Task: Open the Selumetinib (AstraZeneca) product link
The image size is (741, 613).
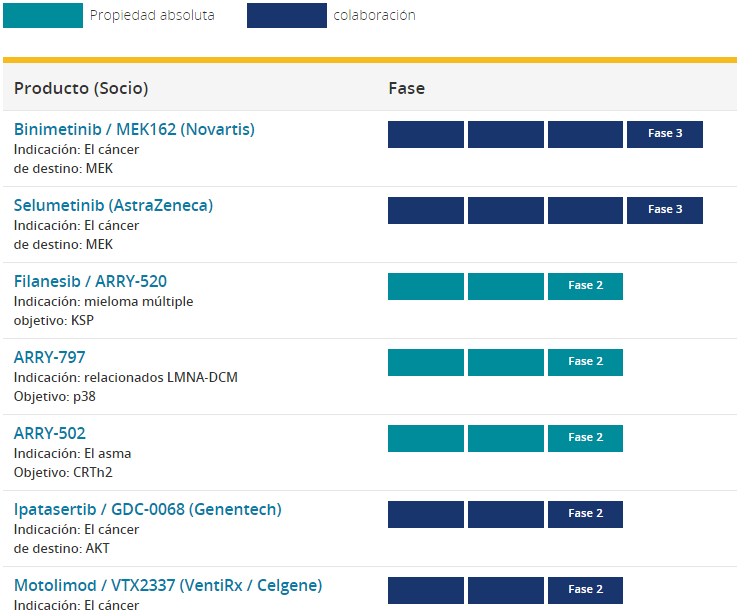Action: 113,205
